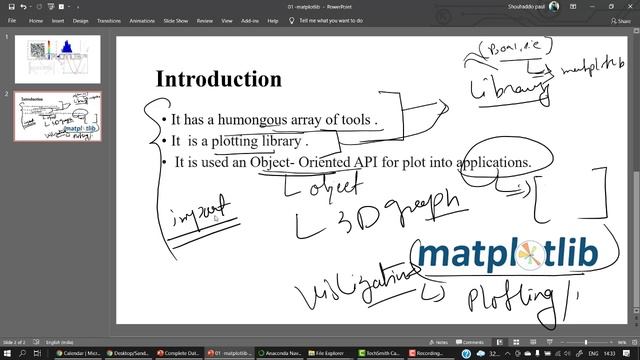Open the Add-ins tab
640x360 pixels.
coord(250,21)
